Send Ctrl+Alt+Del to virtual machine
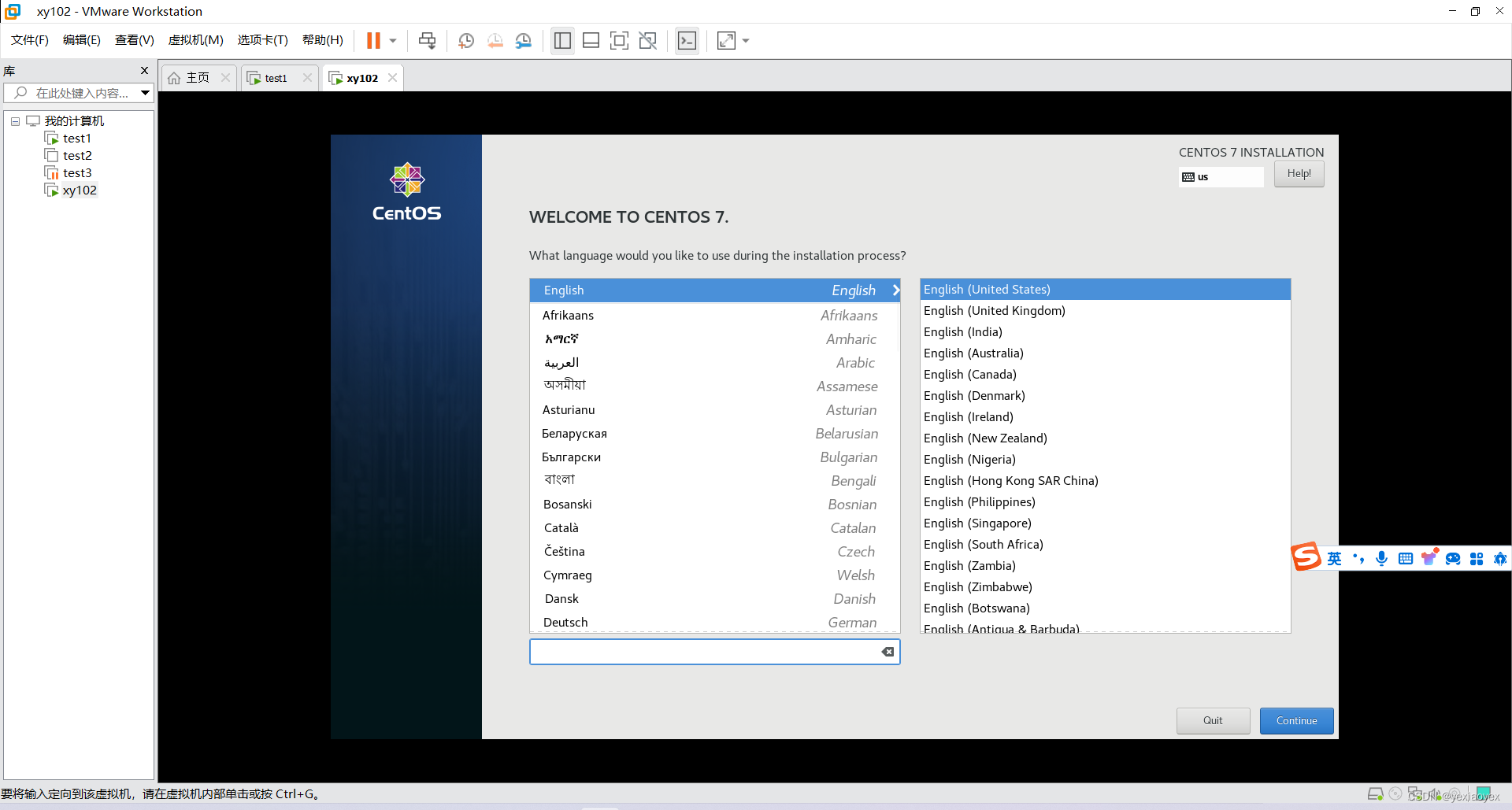The image size is (1512, 810). [427, 40]
